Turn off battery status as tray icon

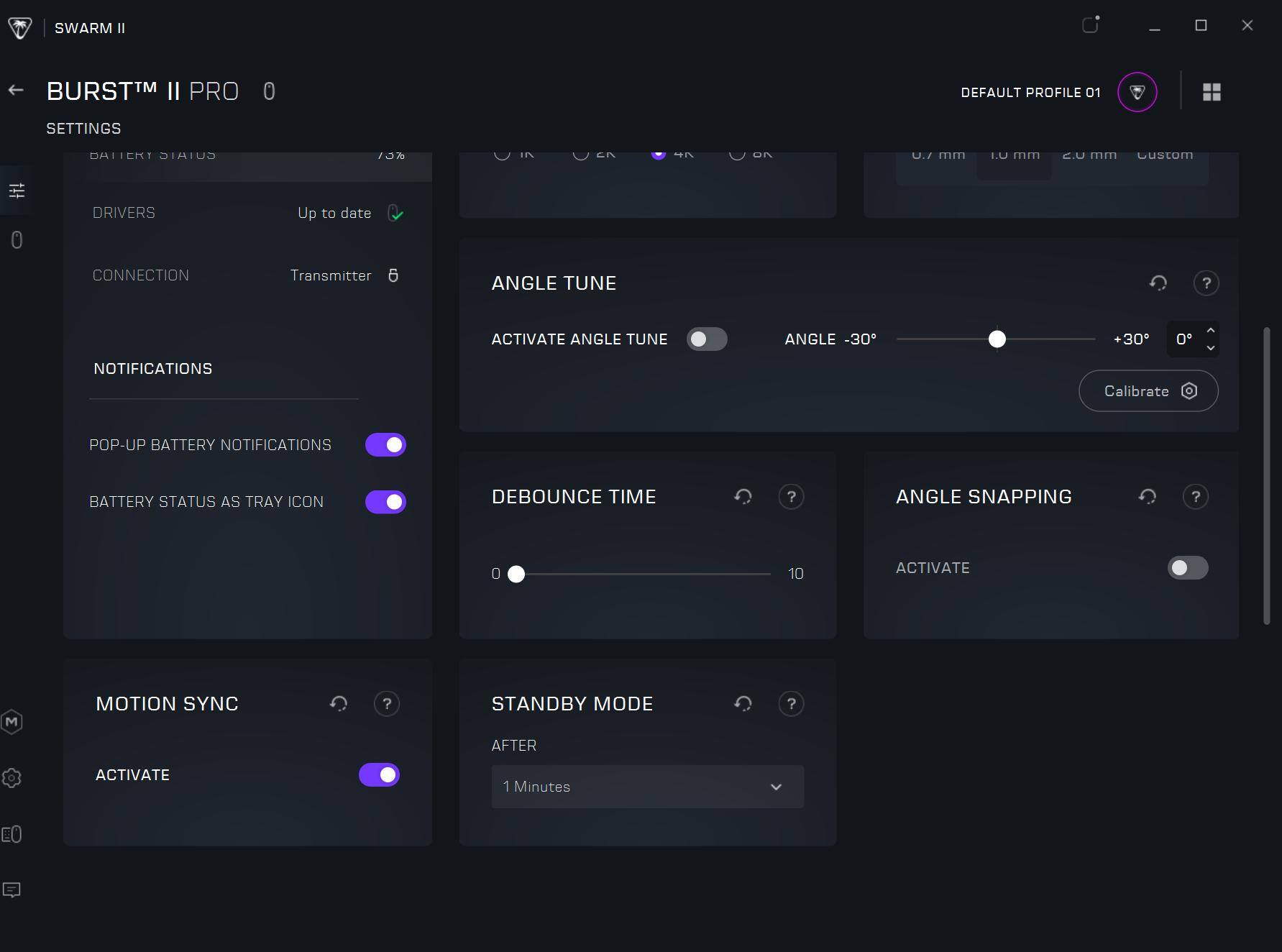coord(385,502)
